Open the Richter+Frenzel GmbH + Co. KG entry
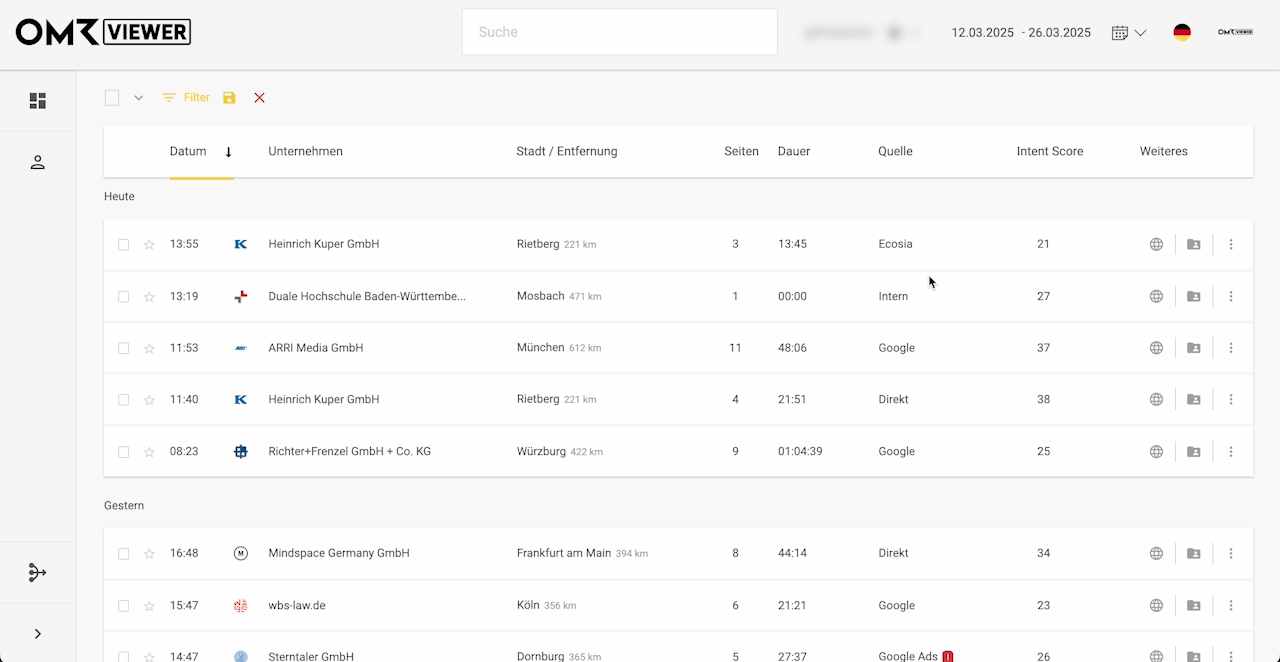Image resolution: width=1280 pixels, height=662 pixels. click(349, 452)
